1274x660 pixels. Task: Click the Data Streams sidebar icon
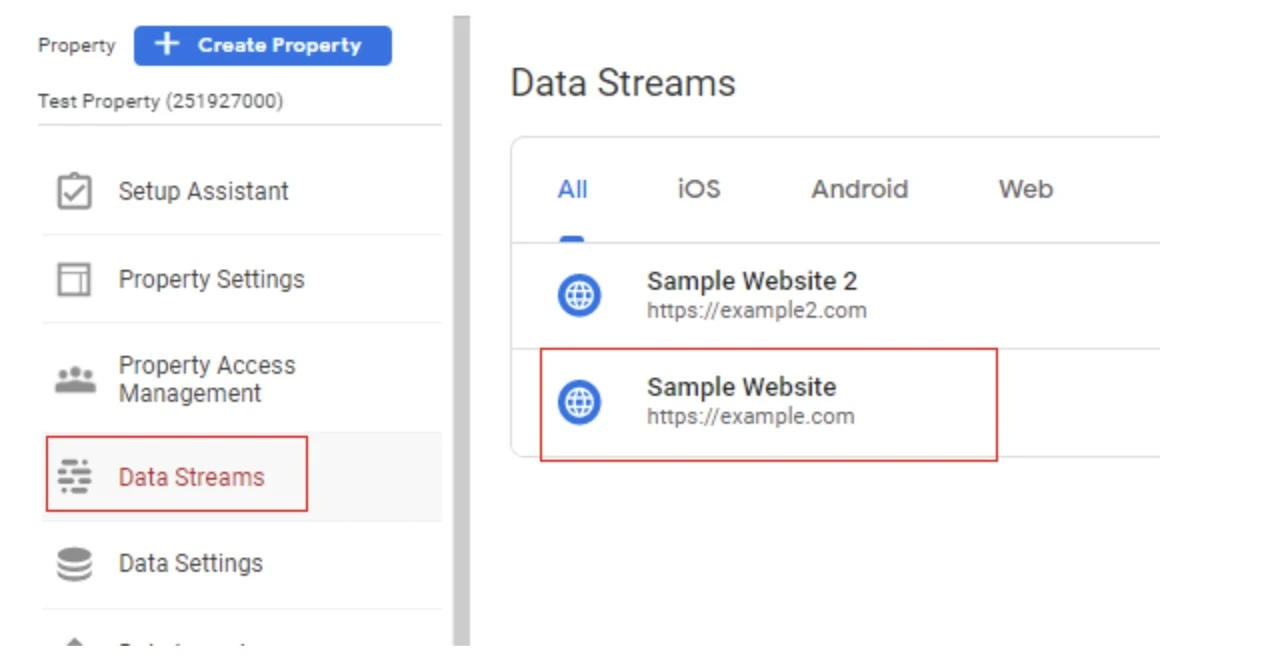tap(74, 477)
